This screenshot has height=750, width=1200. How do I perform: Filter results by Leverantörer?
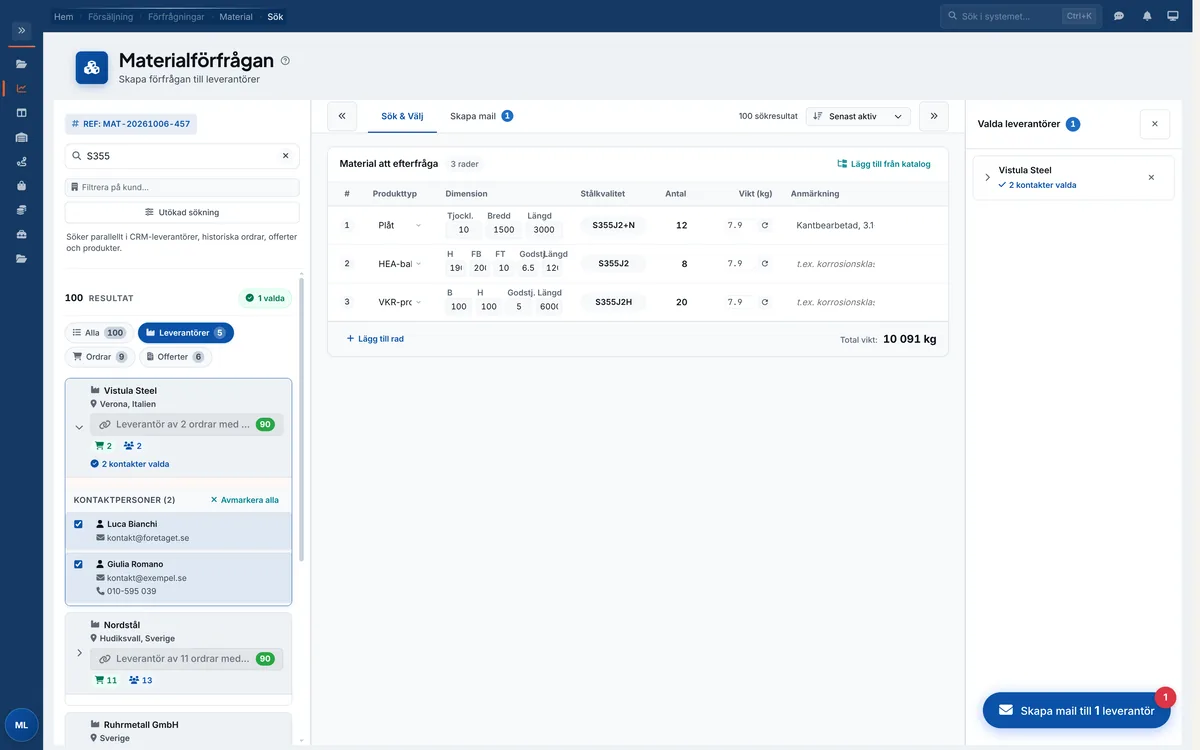[x=186, y=333]
